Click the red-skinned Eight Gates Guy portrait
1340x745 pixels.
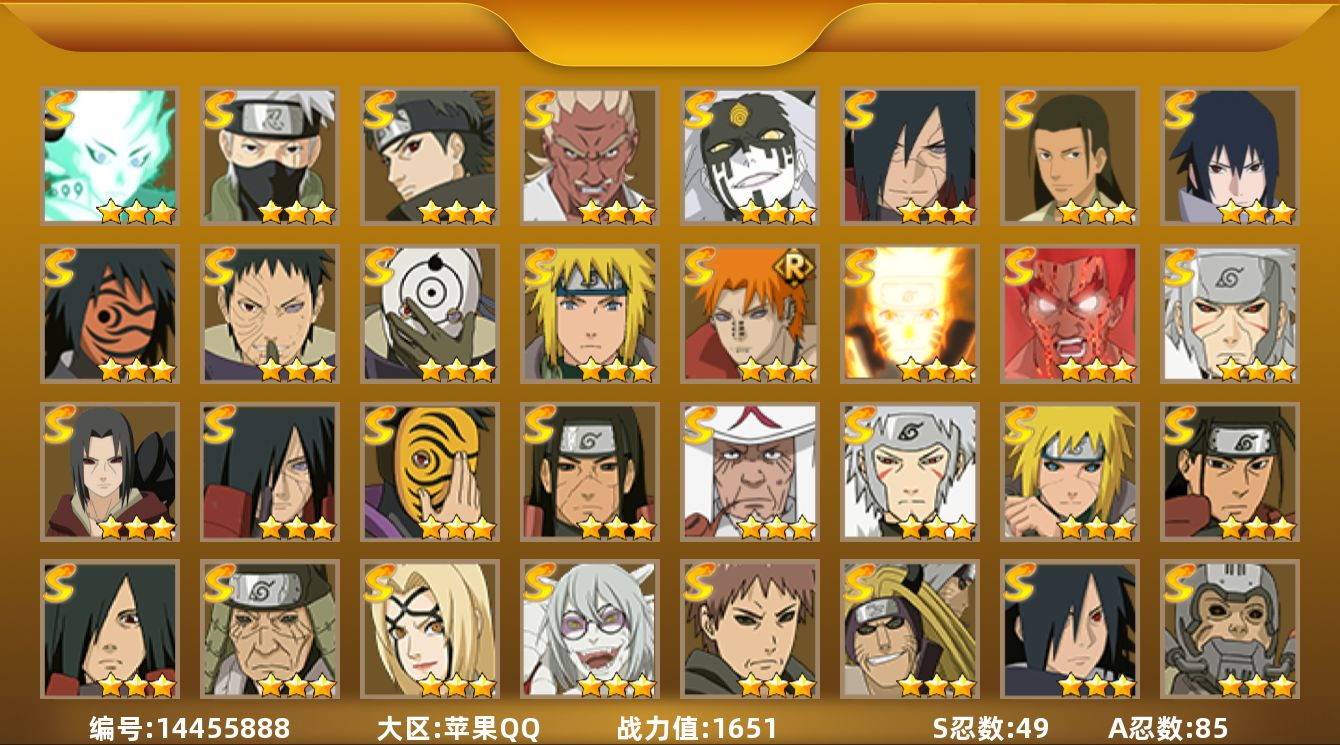tap(1070, 314)
